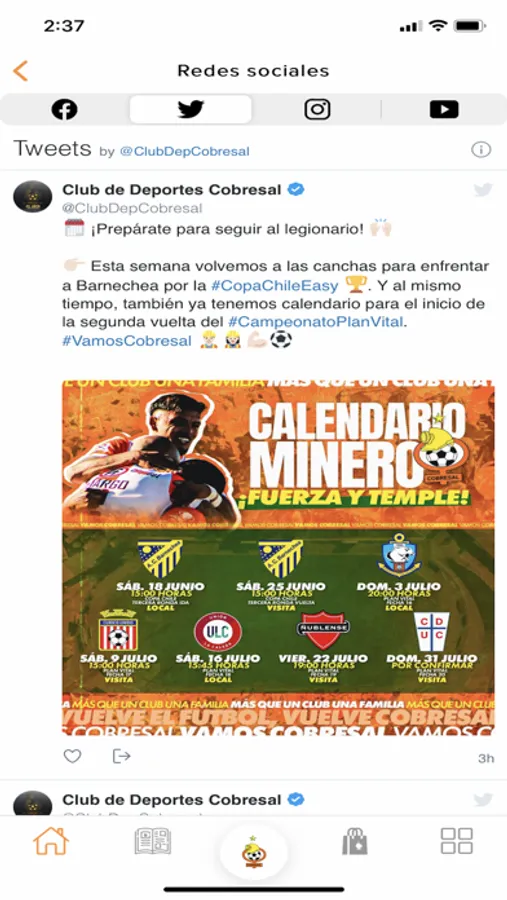
Task: Open Club de Deportes Cobresal profile avatar
Action: [x=33, y=197]
